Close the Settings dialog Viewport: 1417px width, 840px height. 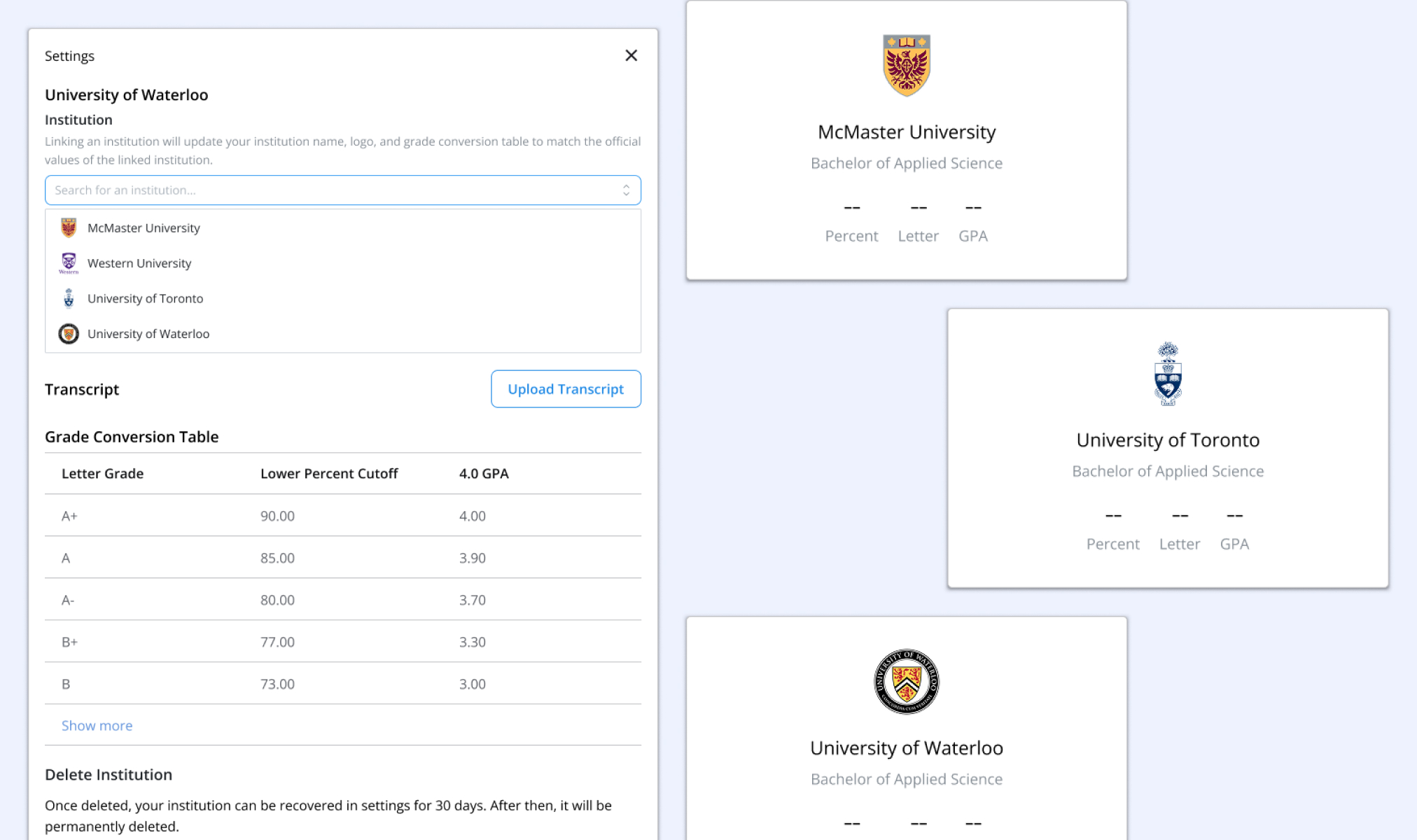pyautogui.click(x=631, y=55)
